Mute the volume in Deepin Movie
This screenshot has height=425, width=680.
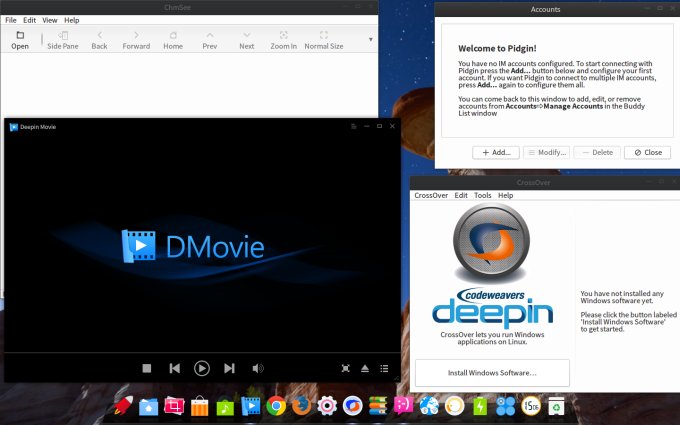tap(258, 368)
